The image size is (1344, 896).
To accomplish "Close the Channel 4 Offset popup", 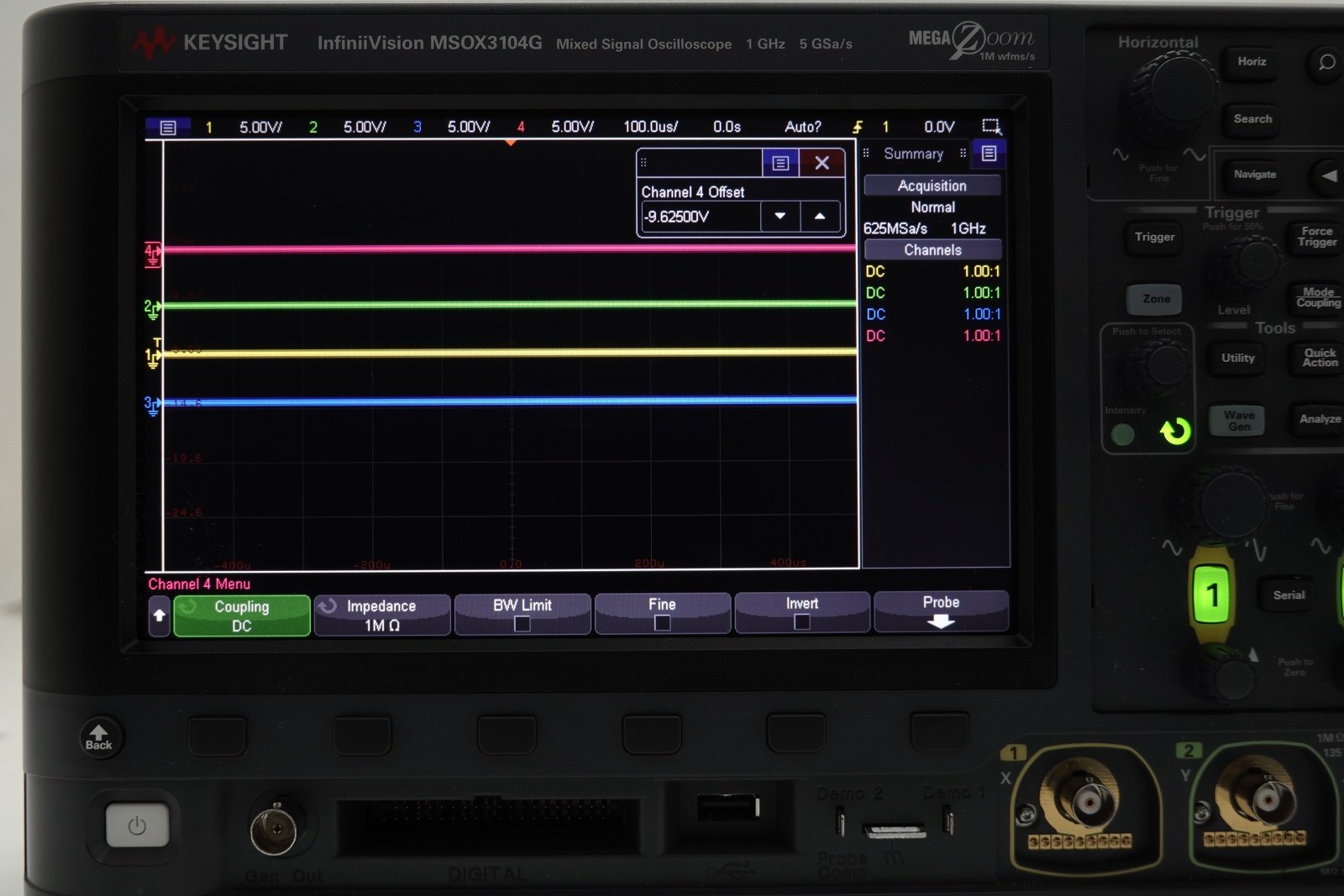I will point(822,163).
